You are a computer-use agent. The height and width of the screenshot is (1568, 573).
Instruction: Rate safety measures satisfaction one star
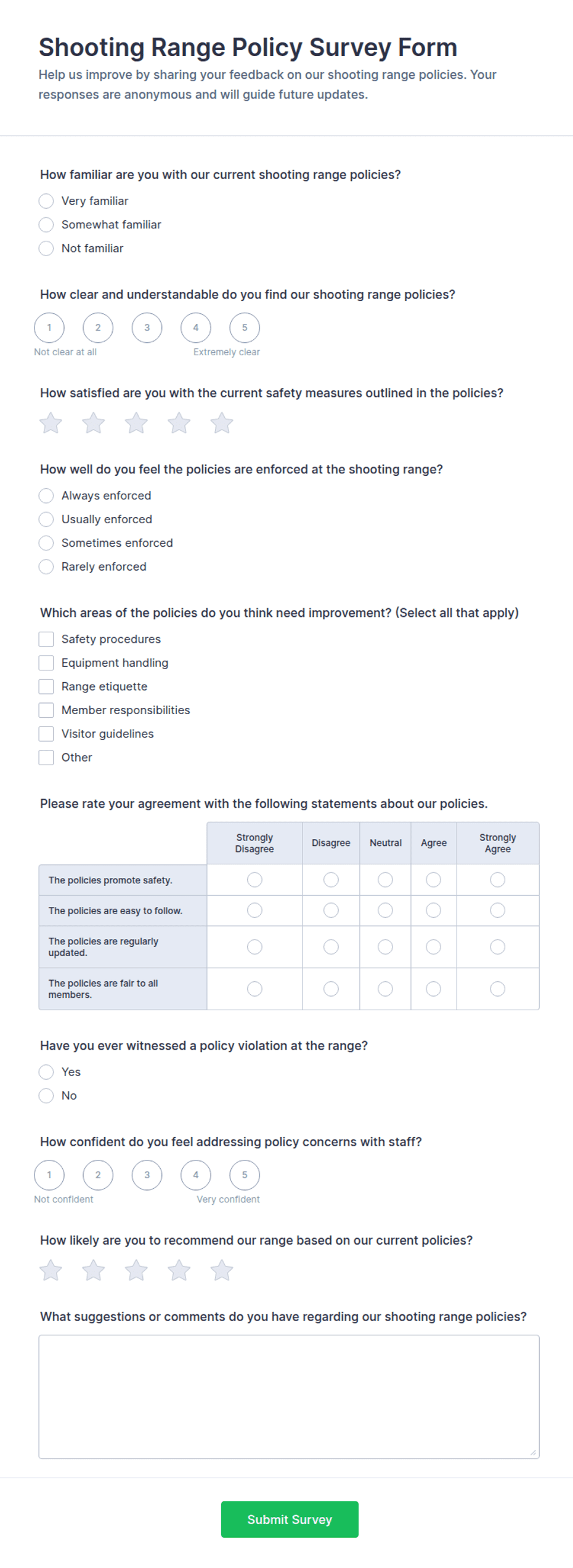pos(51,423)
